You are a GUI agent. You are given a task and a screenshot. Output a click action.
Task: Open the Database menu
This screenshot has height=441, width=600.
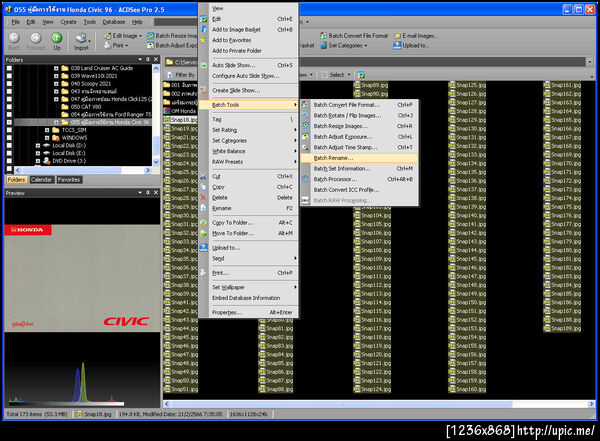click(114, 22)
